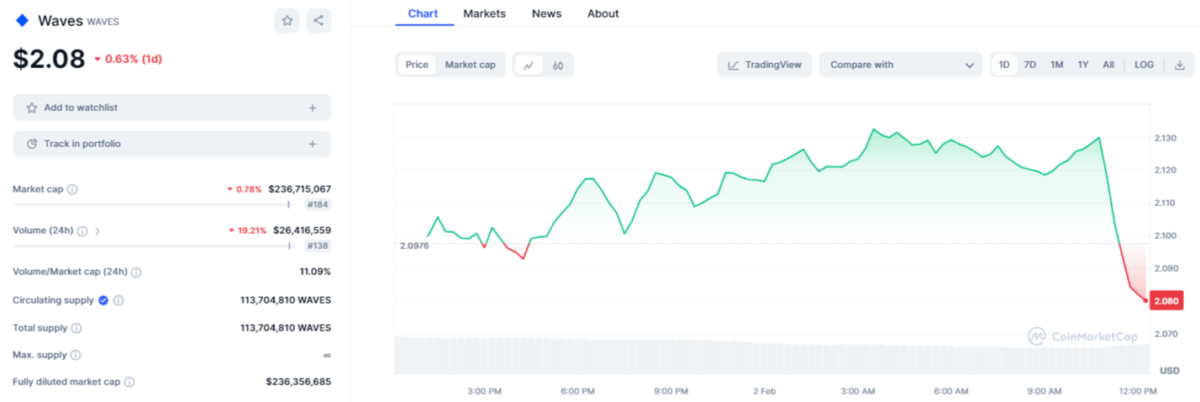
Task: Click Track in portfolio button
Action: click(172, 144)
